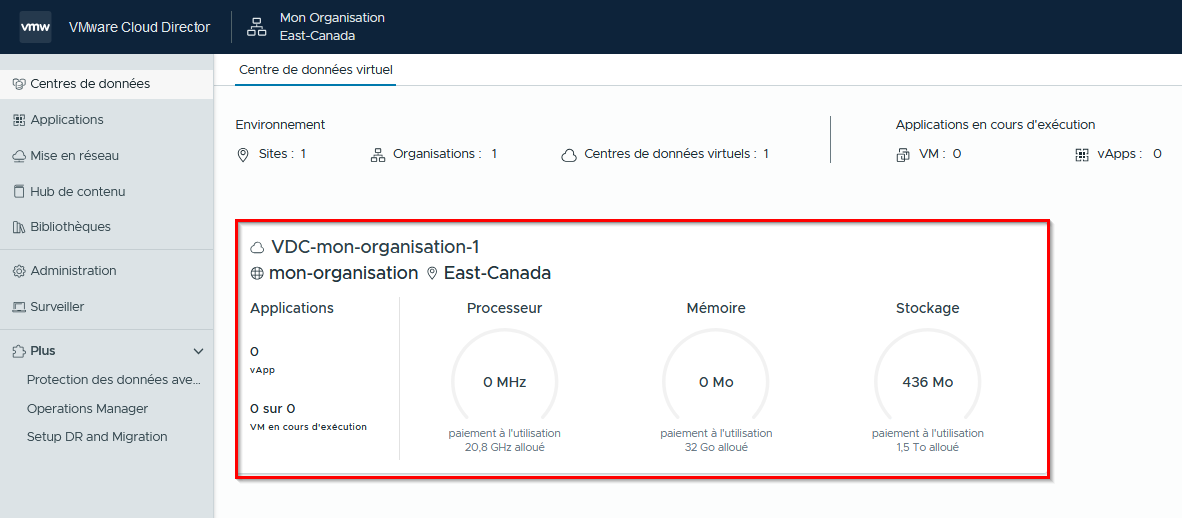Click the Environnement heading
1182x518 pixels.
(x=280, y=124)
